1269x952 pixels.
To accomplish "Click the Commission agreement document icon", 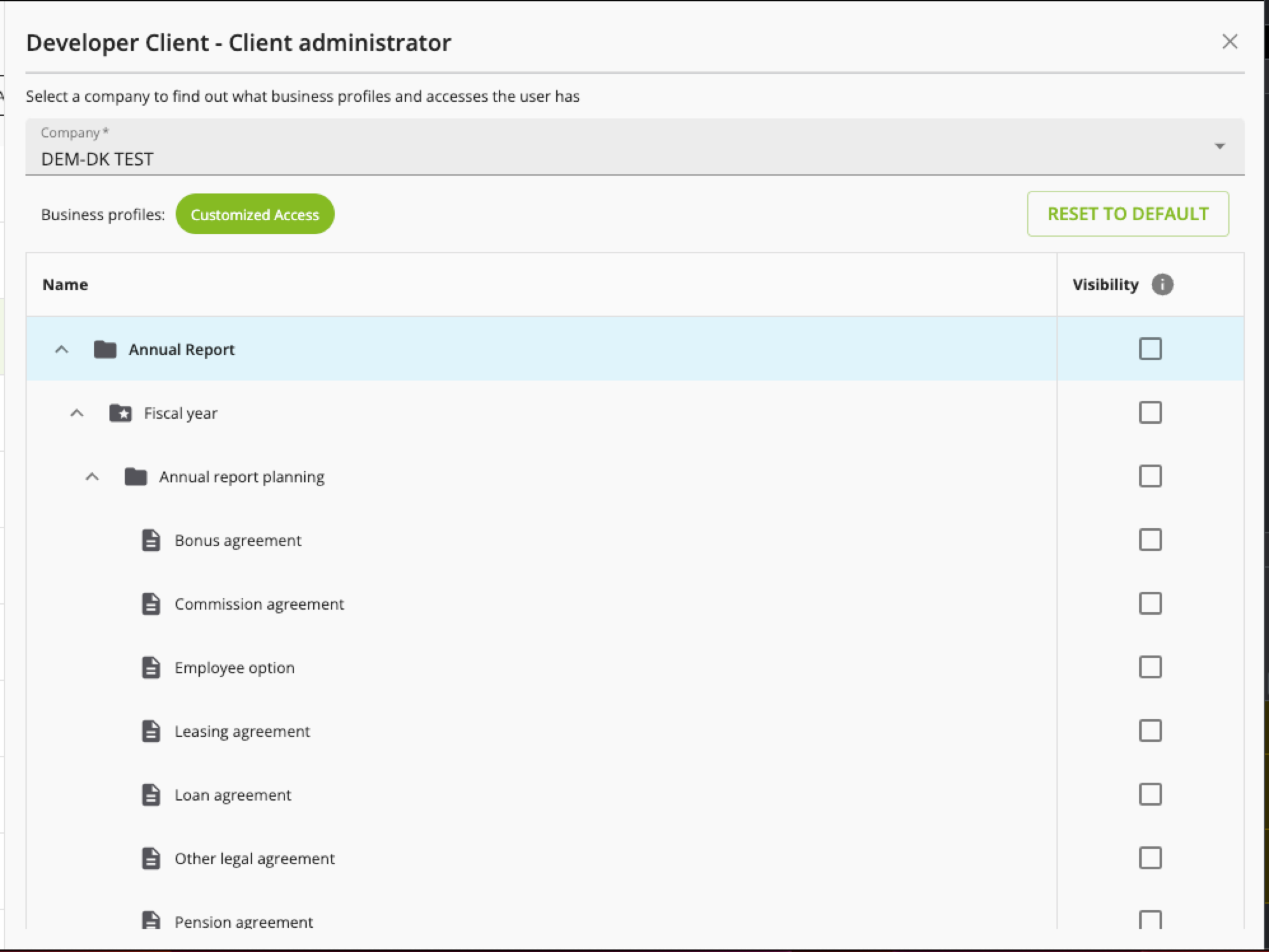I will (151, 604).
